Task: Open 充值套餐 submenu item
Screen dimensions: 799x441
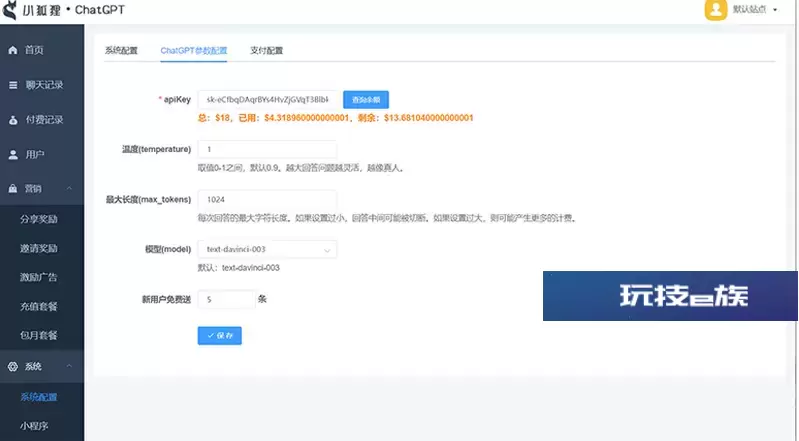Action: point(39,306)
